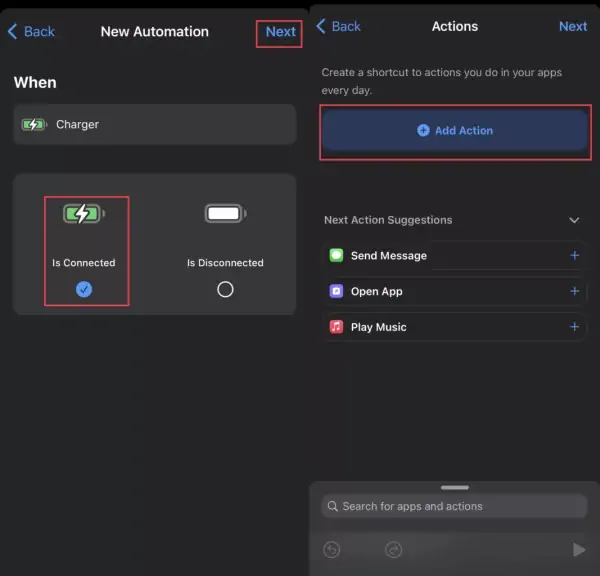Tap the Add Action button
Screen dimensions: 600x576
pos(455,131)
